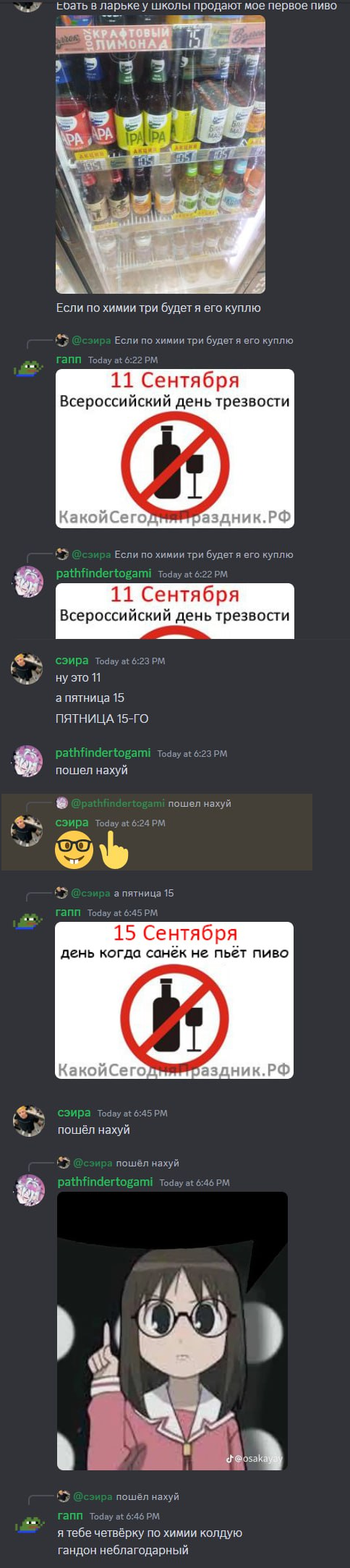Viewport: 350px width, 1568px height.
Task: Click the pointing finger emoji
Action: 112,849
